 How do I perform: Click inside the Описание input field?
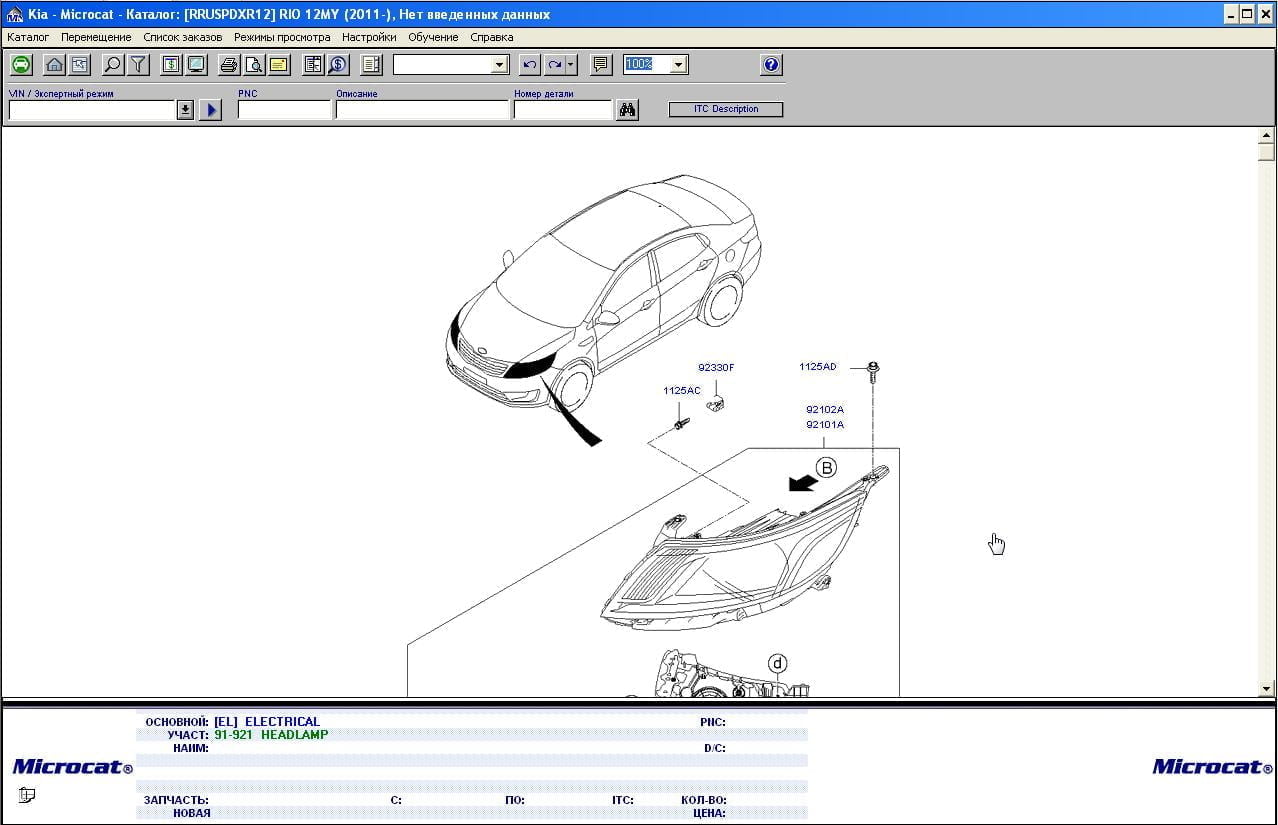coord(422,110)
